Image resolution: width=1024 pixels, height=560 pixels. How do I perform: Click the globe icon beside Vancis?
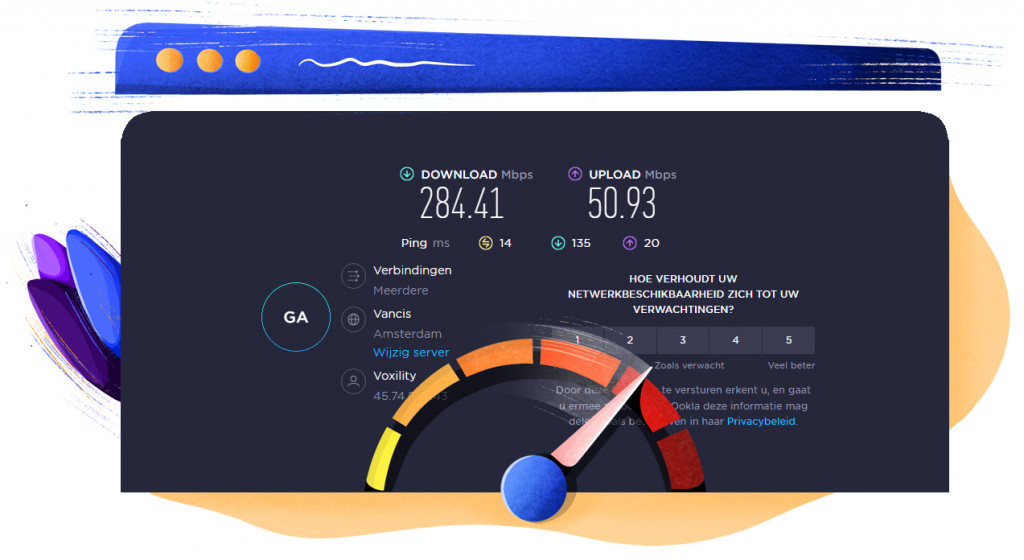[353, 320]
